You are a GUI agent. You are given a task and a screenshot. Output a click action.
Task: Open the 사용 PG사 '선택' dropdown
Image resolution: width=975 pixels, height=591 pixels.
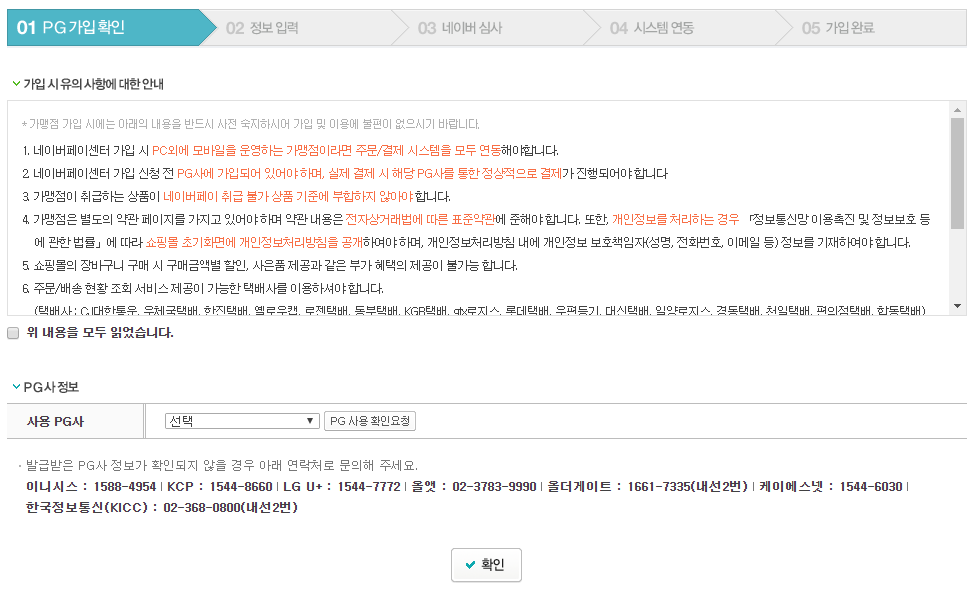tap(242, 421)
